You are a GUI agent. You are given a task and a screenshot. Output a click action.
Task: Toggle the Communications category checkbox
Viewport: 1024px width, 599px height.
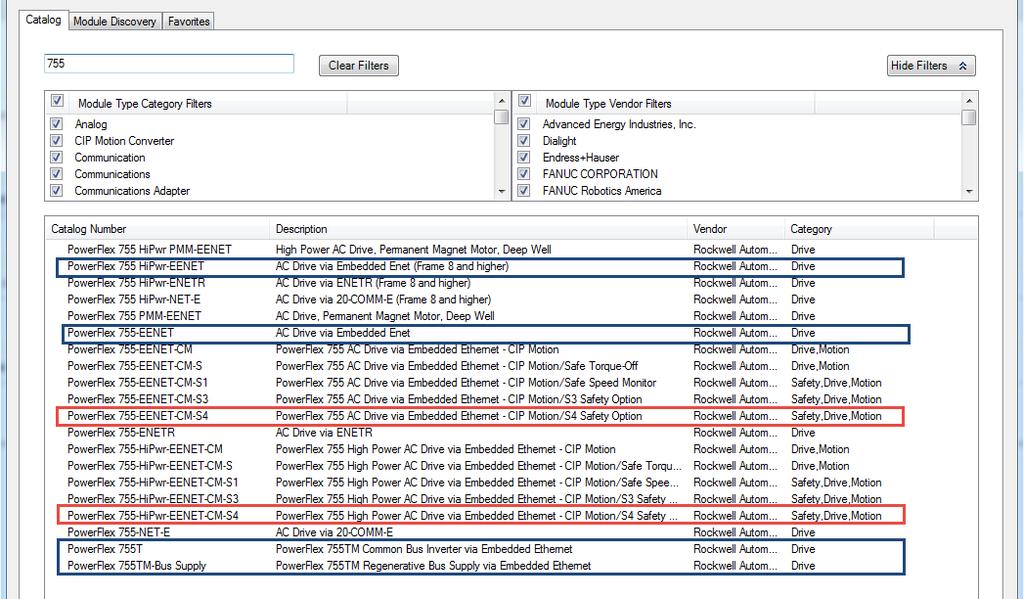[57, 174]
